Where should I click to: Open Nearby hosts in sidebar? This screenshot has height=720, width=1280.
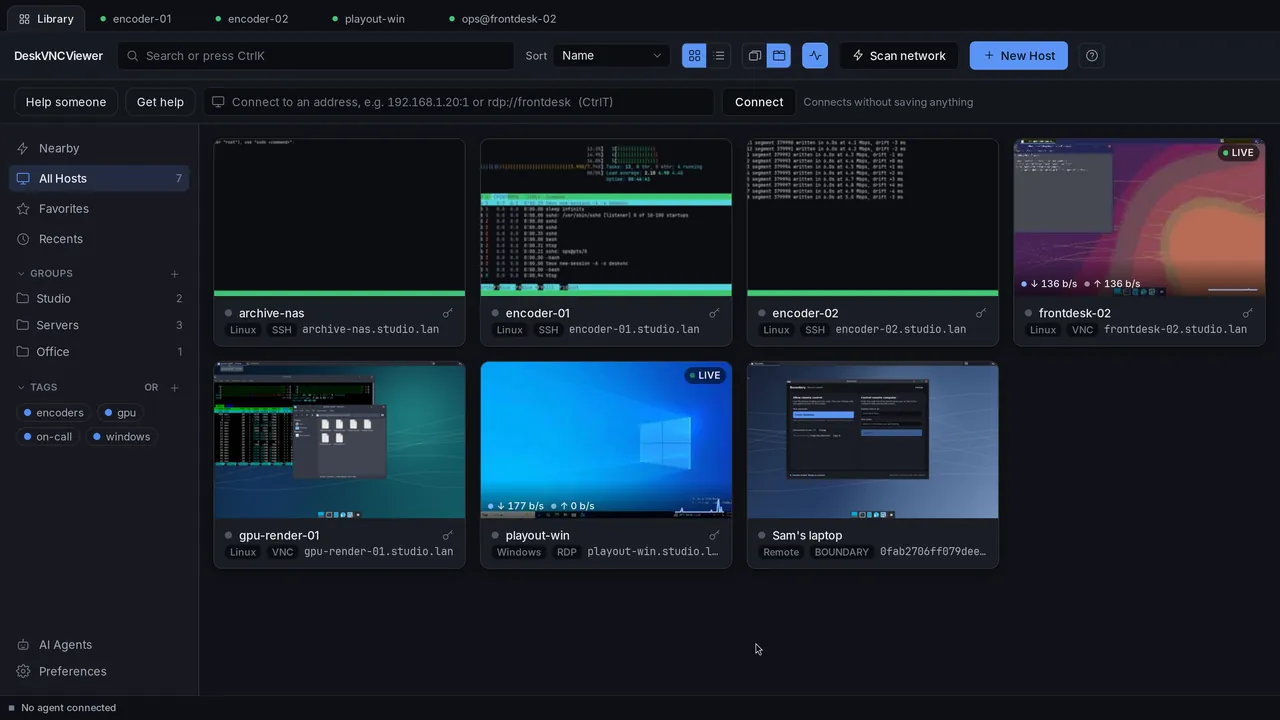(99, 148)
